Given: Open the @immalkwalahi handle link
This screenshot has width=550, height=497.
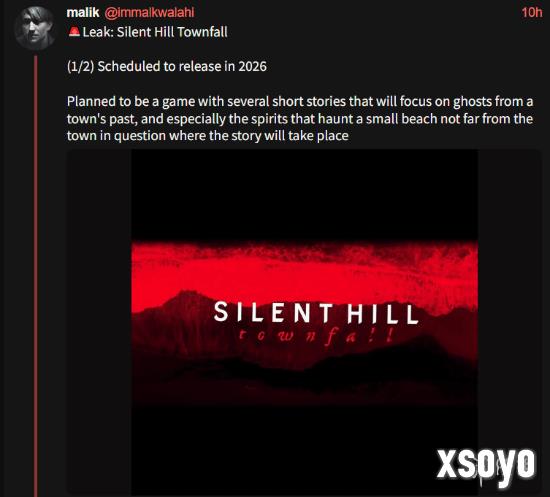Looking at the screenshot, I should [149, 13].
